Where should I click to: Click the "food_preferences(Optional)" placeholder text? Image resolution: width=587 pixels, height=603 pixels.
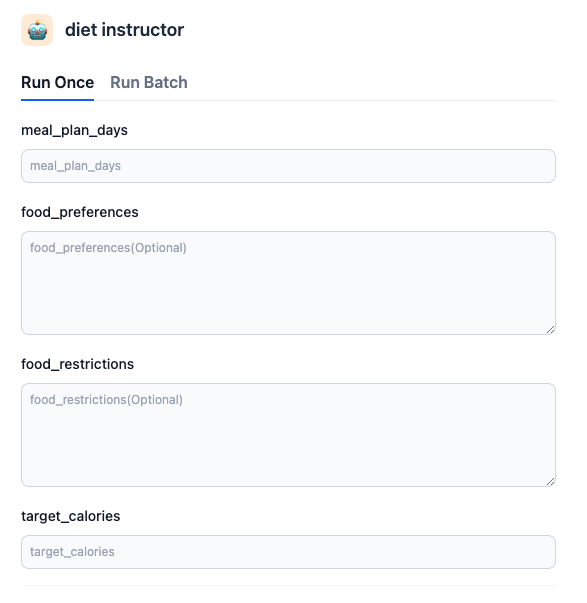[x=108, y=248]
